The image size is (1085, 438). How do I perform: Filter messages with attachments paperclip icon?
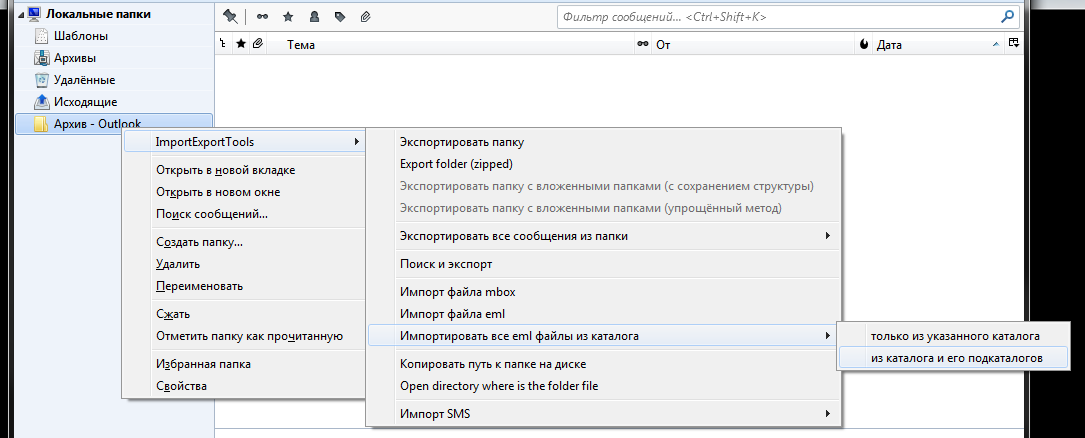[365, 16]
